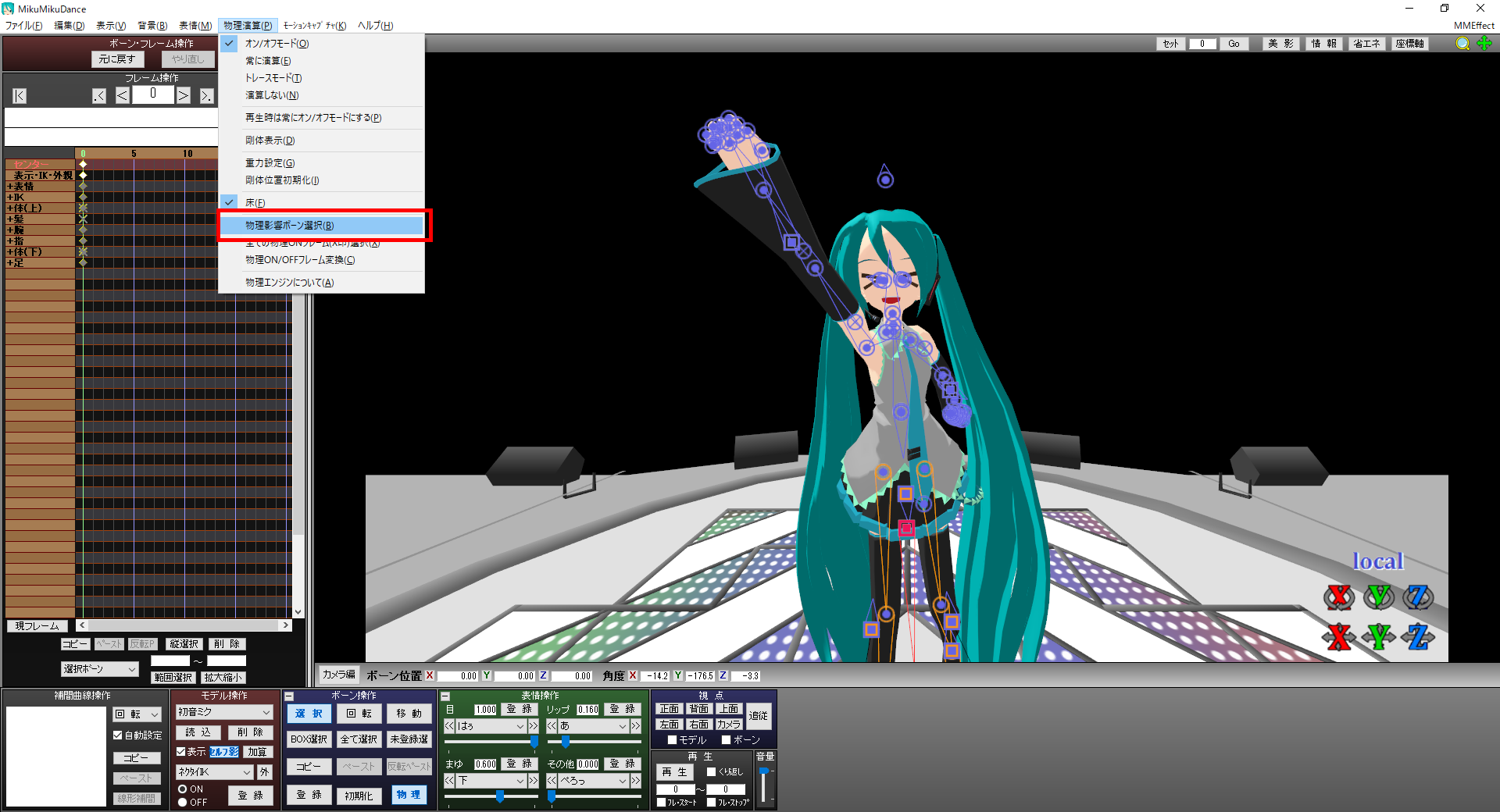Image resolution: width=1500 pixels, height=812 pixels.
Task: Enable the モデル view-follow checkbox
Action: (673, 740)
